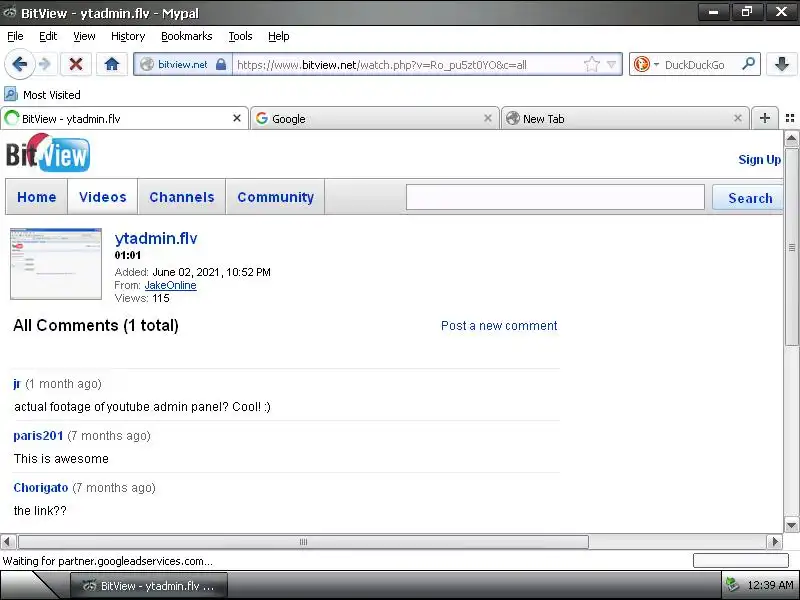Open commenter paris201's profile
This screenshot has width=800, height=600.
pos(38,436)
